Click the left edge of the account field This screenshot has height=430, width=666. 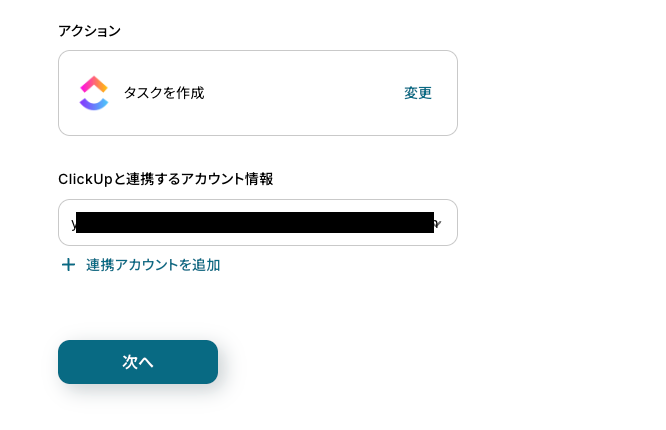pyautogui.click(x=67, y=223)
